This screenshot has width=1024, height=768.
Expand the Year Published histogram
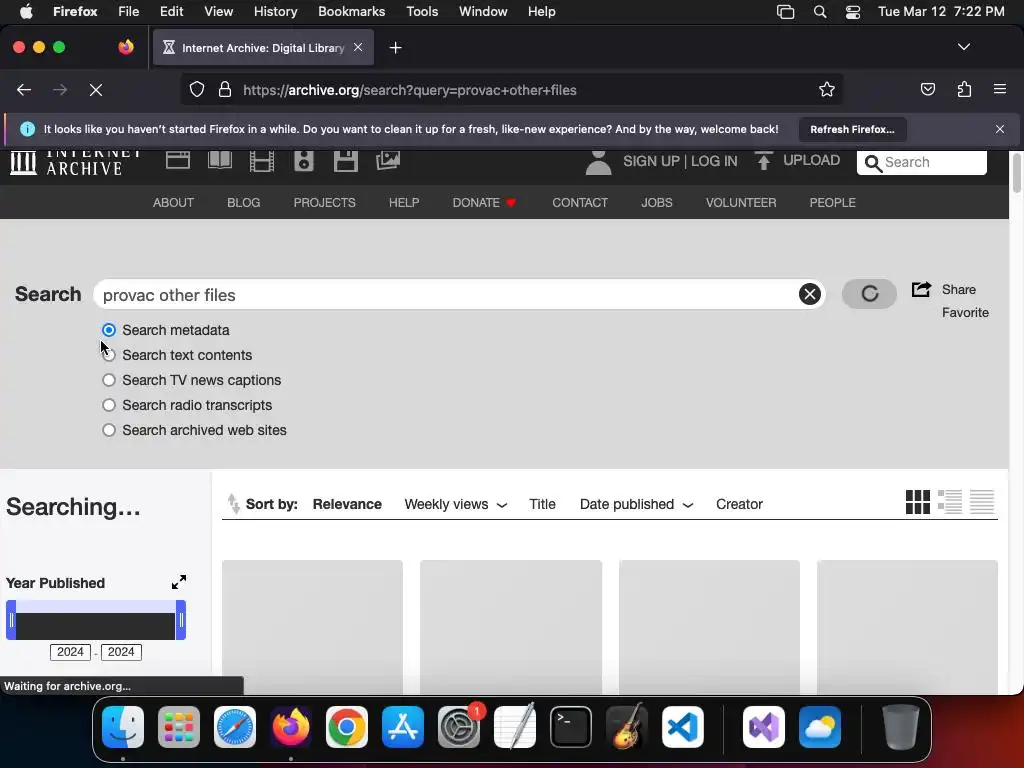coord(179,582)
